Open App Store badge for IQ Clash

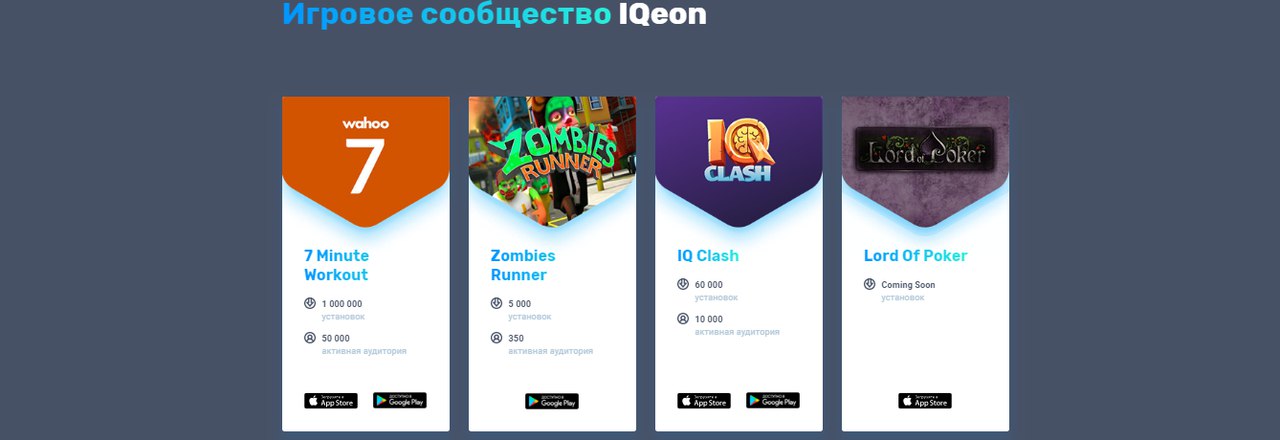tap(704, 401)
